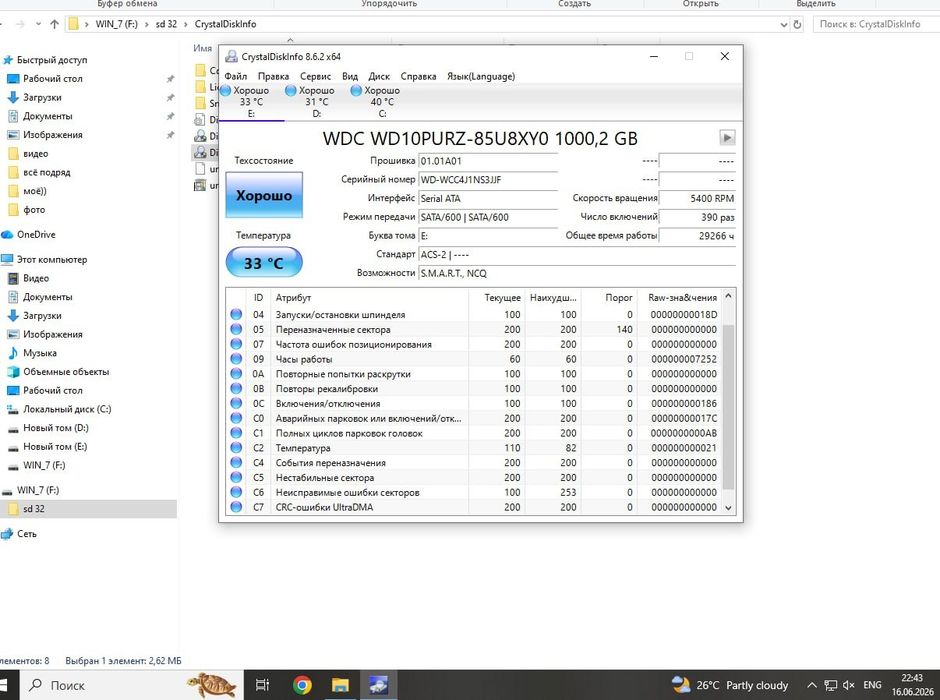Select disk E: tab showing 33 °C

pos(251,101)
